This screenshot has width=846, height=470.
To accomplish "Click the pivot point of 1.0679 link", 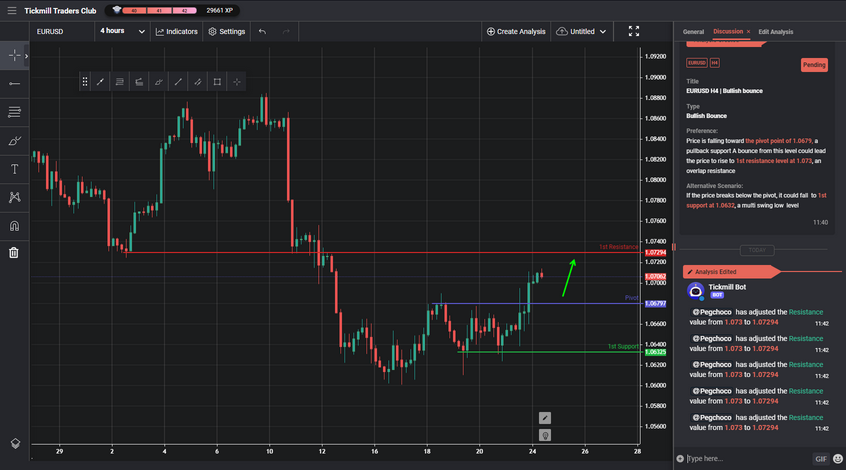I will (778, 141).
